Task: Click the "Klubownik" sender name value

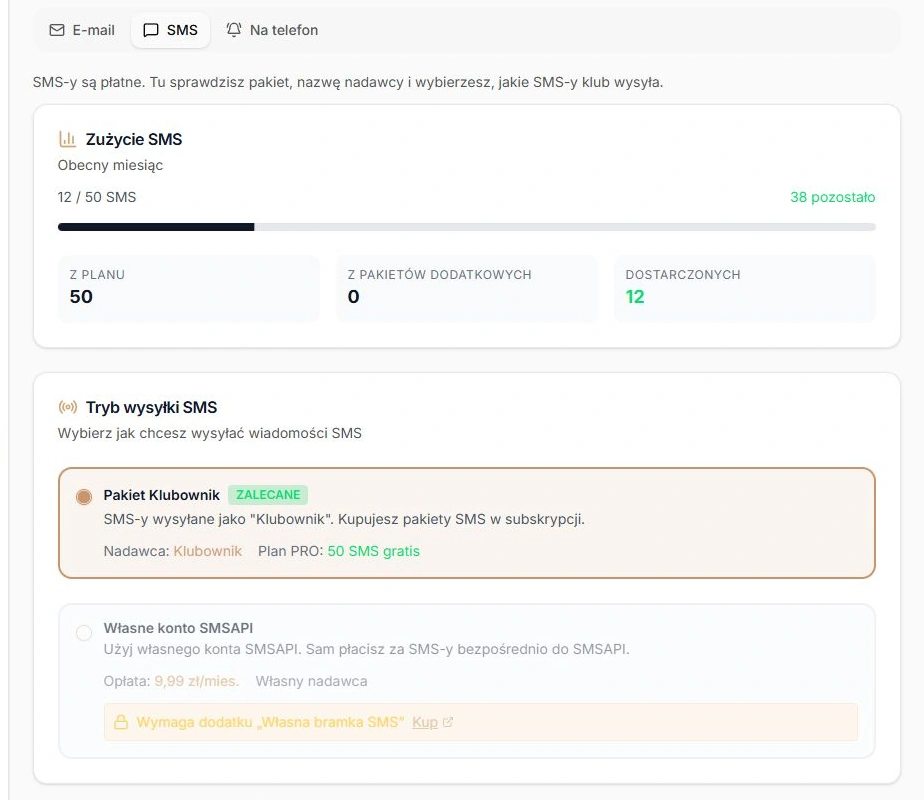Action: [x=207, y=551]
